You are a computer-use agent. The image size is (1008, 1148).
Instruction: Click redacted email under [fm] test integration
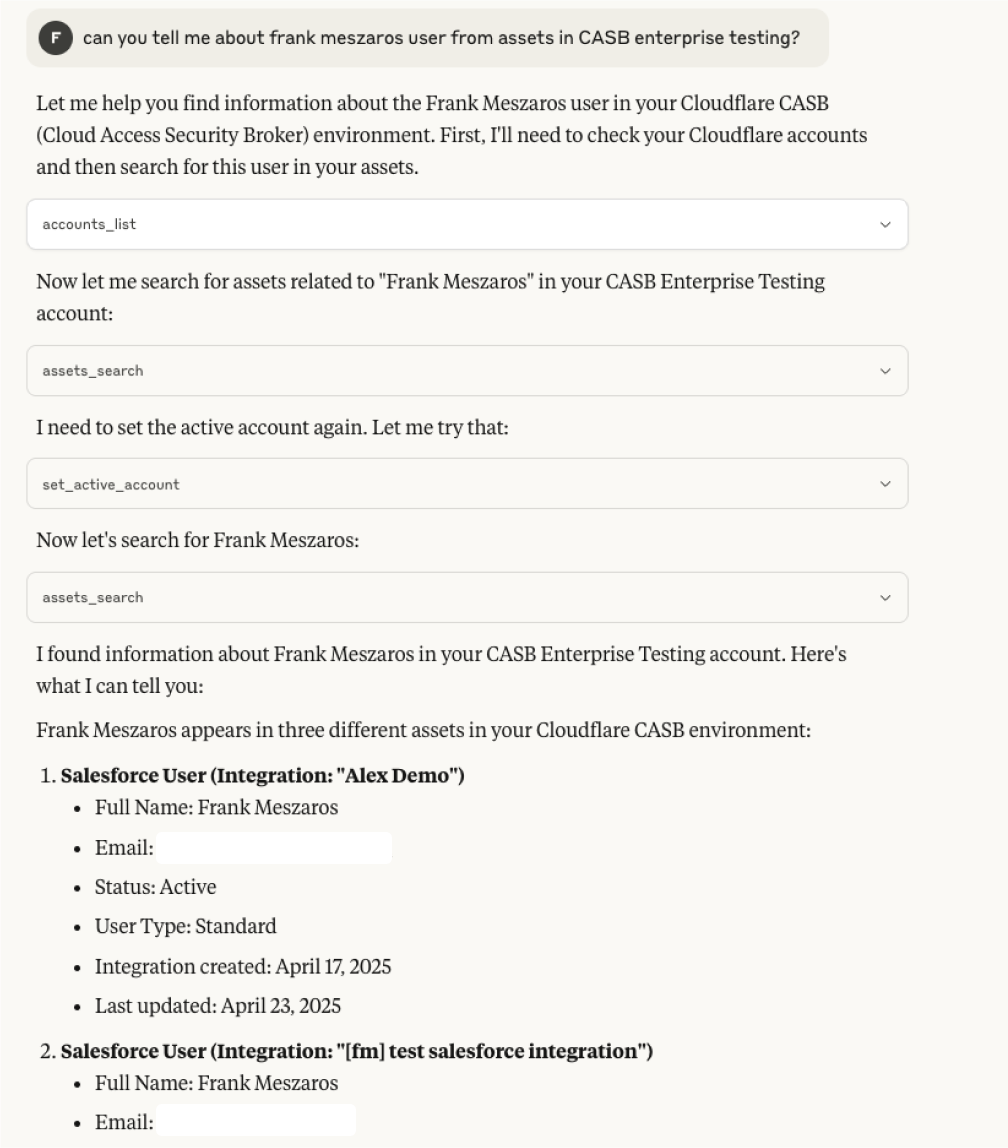click(255, 1121)
